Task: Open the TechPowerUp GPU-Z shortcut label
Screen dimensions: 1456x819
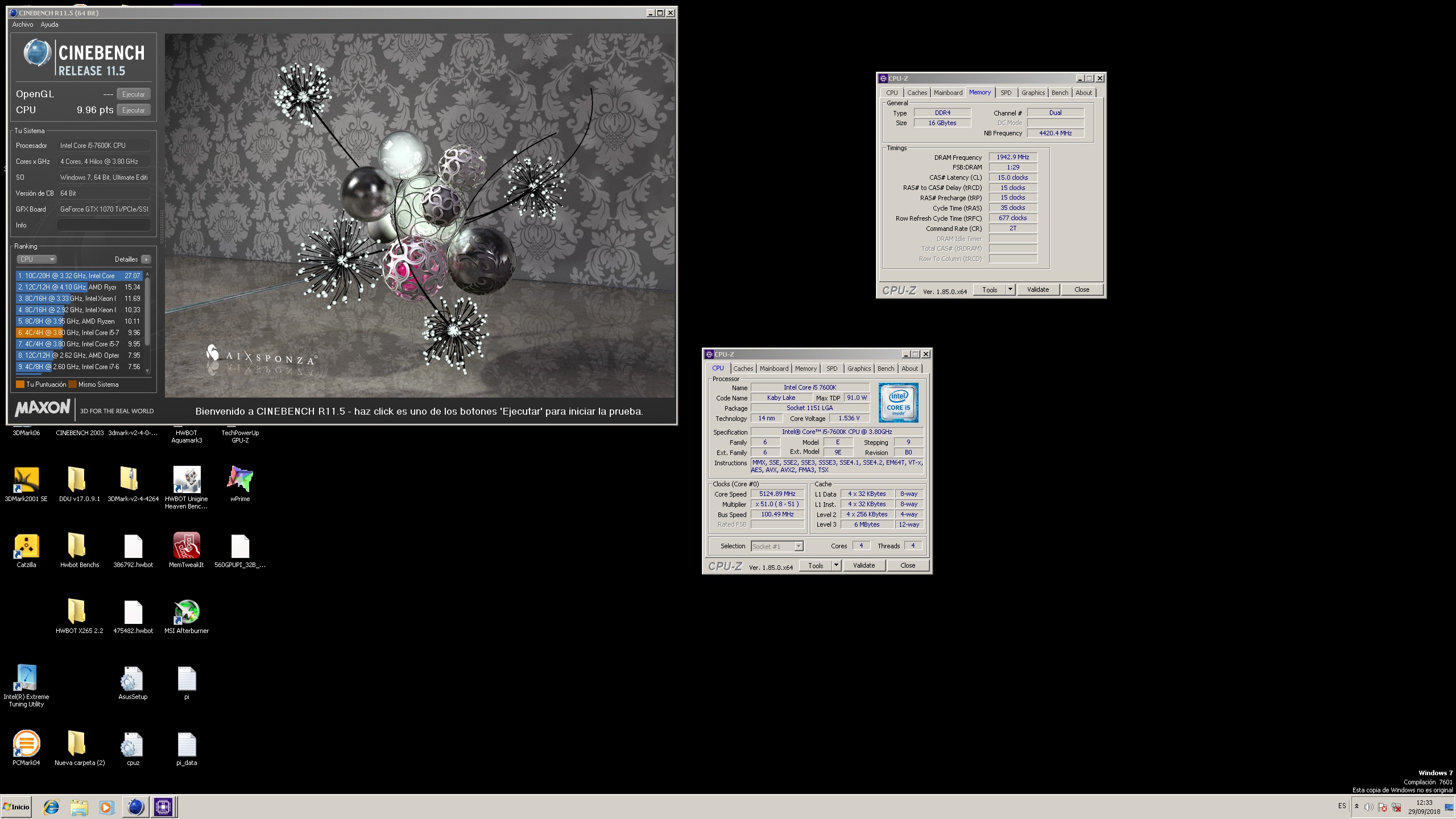Action: click(240, 436)
